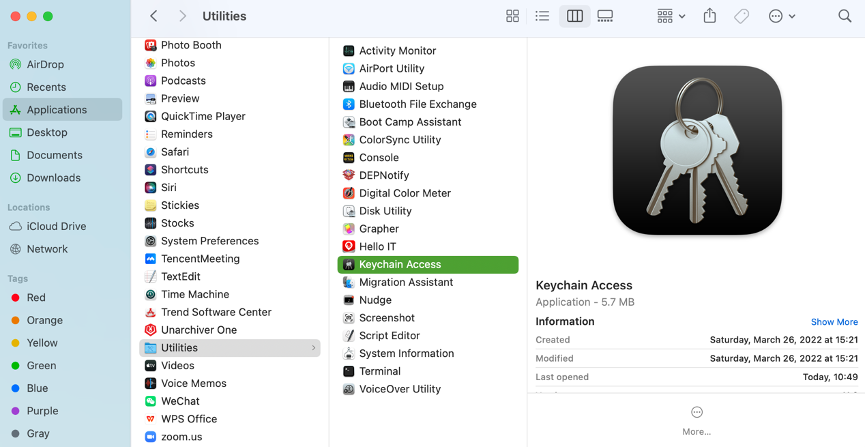
Task: Select the Terminal app icon
Action: 349,371
